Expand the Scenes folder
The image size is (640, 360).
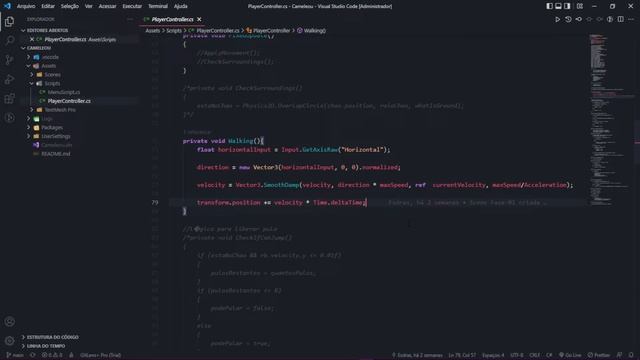pos(32,74)
